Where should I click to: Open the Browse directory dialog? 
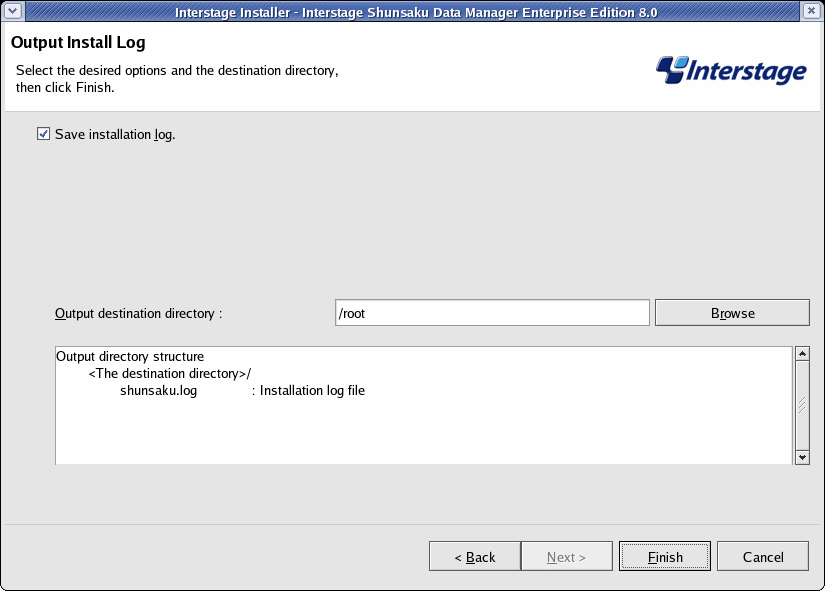732,313
